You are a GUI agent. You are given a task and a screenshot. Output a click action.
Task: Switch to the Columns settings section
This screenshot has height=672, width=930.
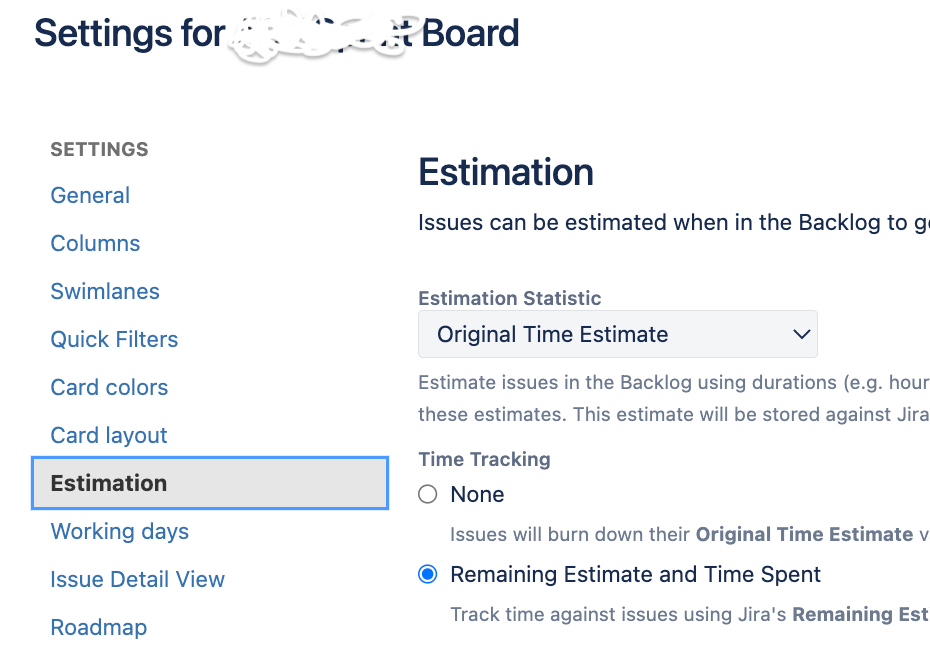point(95,243)
